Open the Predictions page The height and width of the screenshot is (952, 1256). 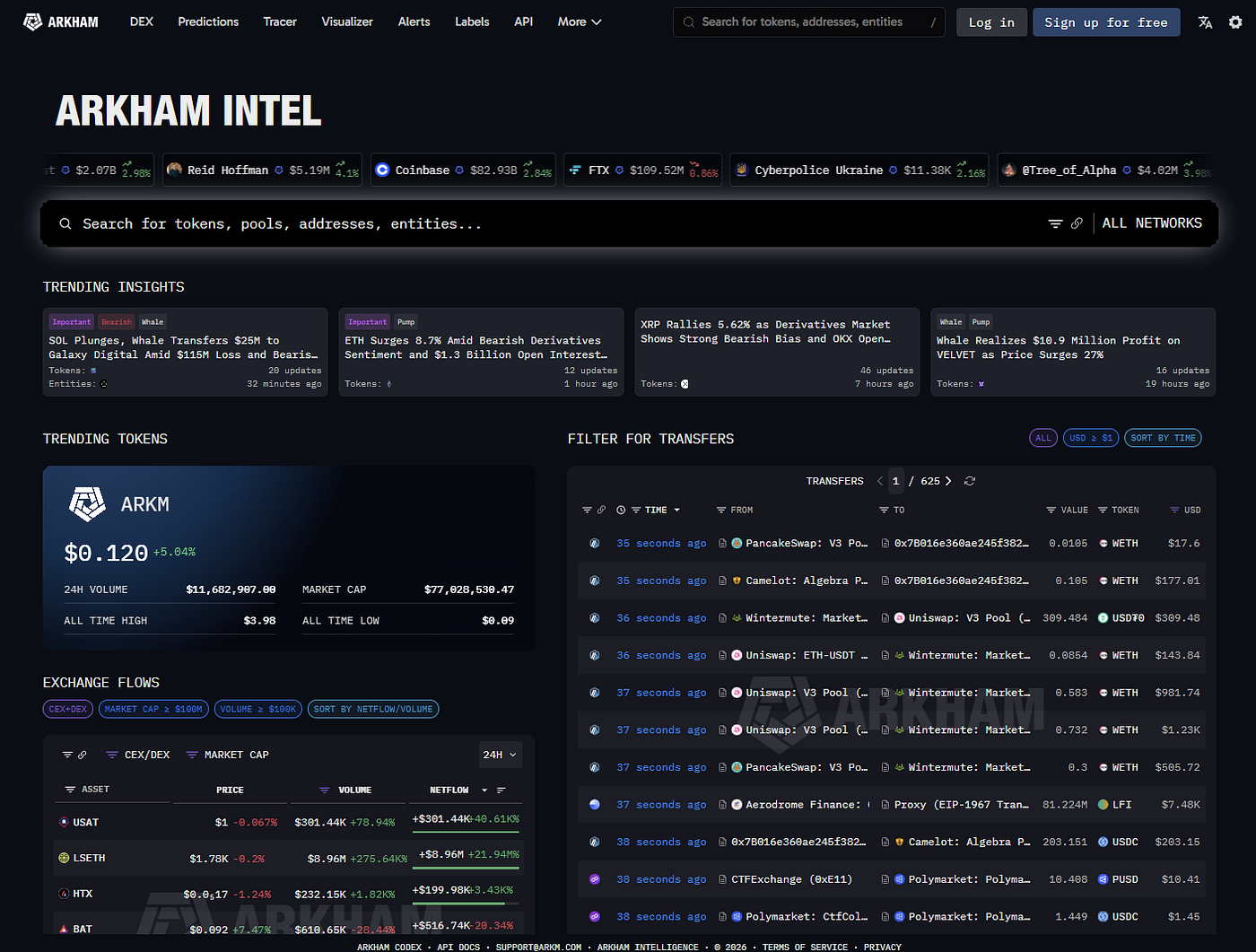pos(208,22)
